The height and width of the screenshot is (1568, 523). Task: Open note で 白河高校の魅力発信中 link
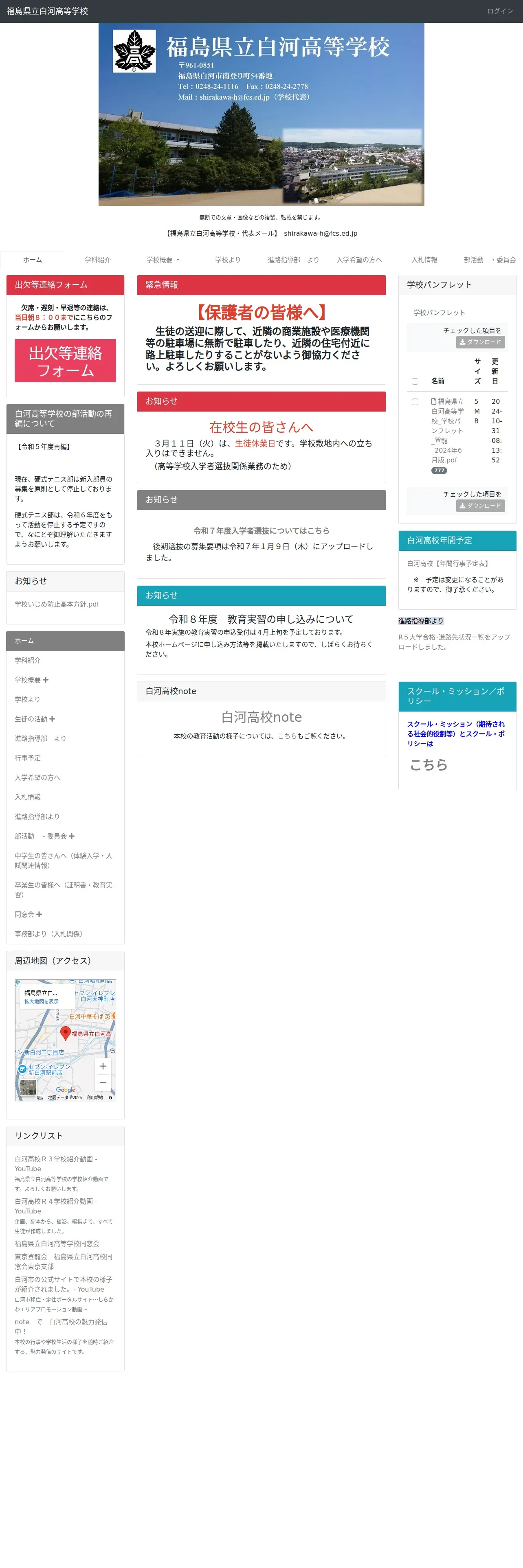click(61, 1326)
